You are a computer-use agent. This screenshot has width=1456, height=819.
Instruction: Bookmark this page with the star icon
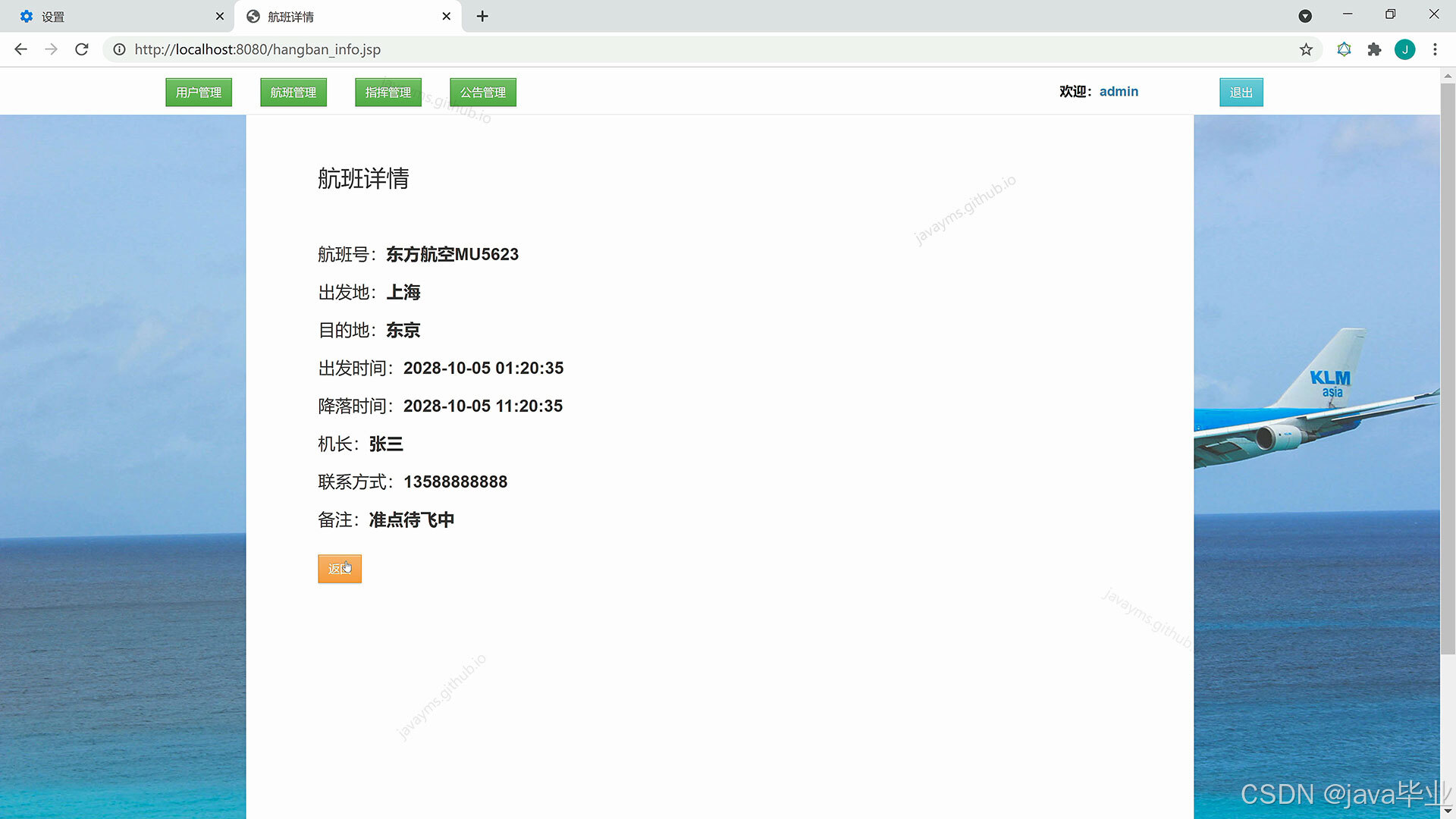[x=1306, y=49]
